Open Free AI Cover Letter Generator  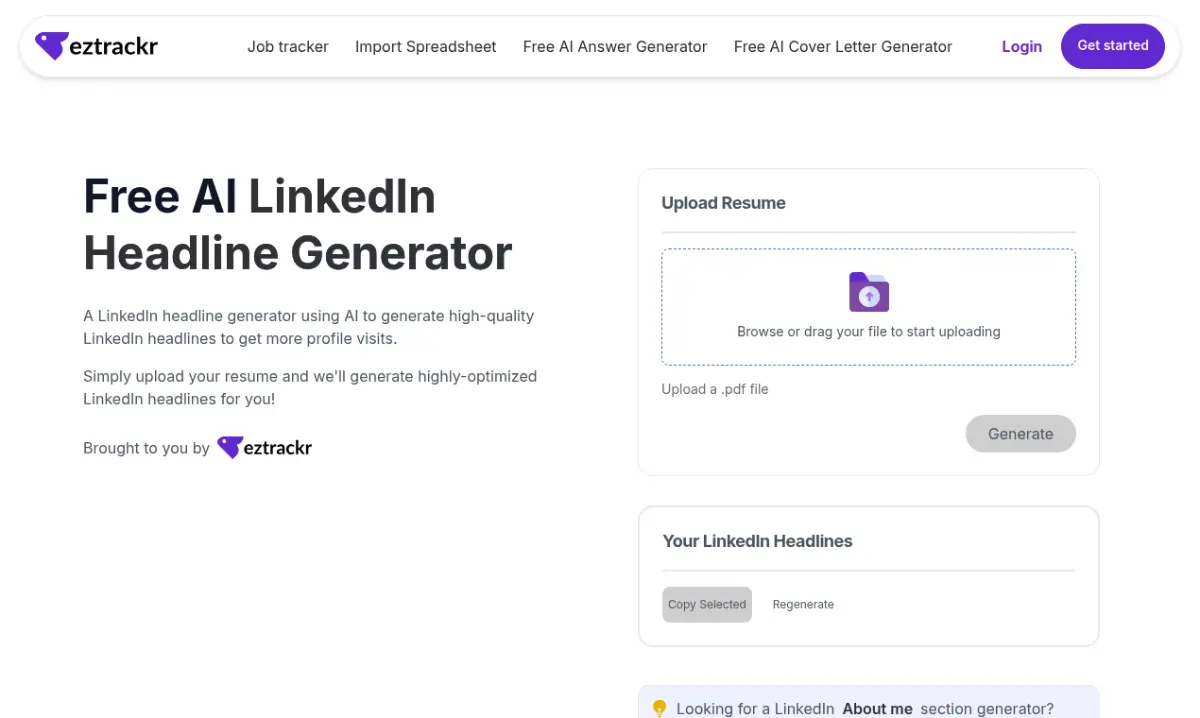[x=843, y=46]
